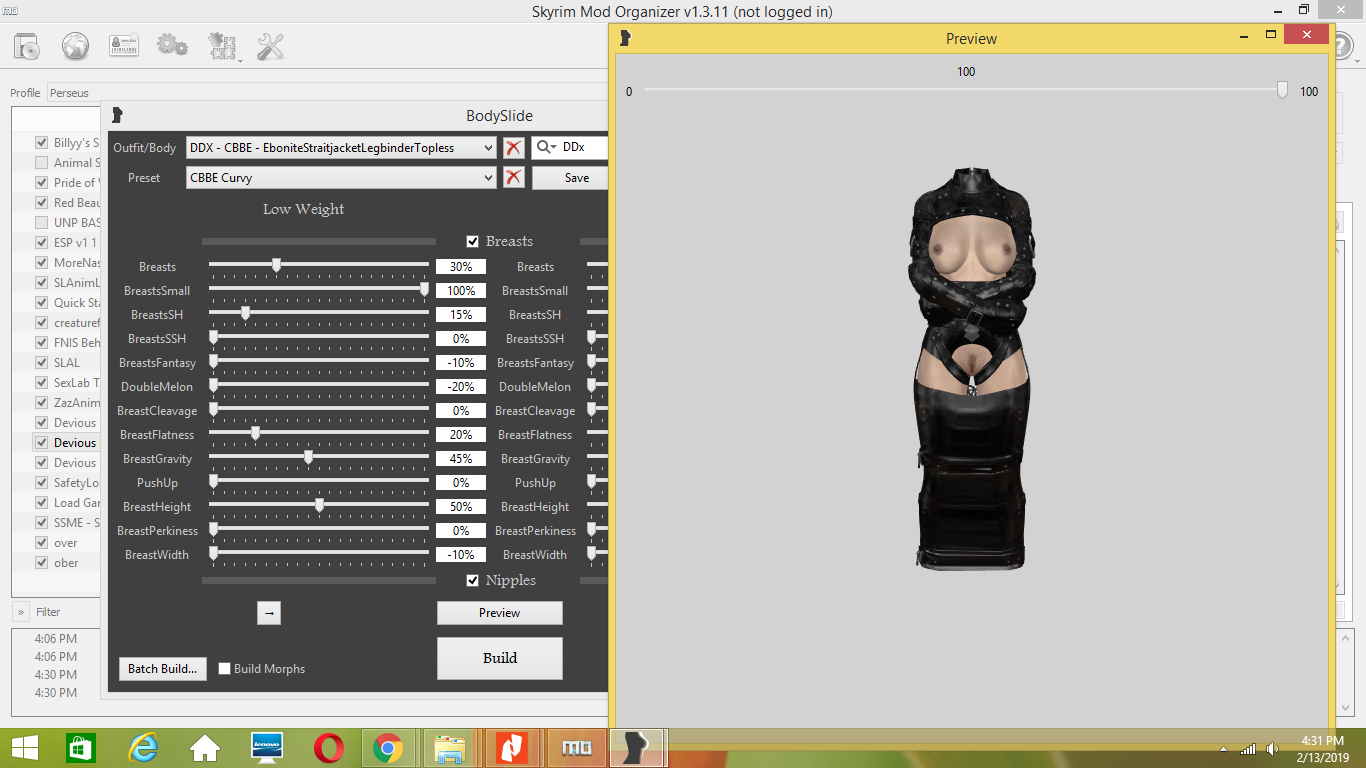This screenshot has height=768, width=1366.
Task: Open the executables gears icon
Action: point(172,46)
